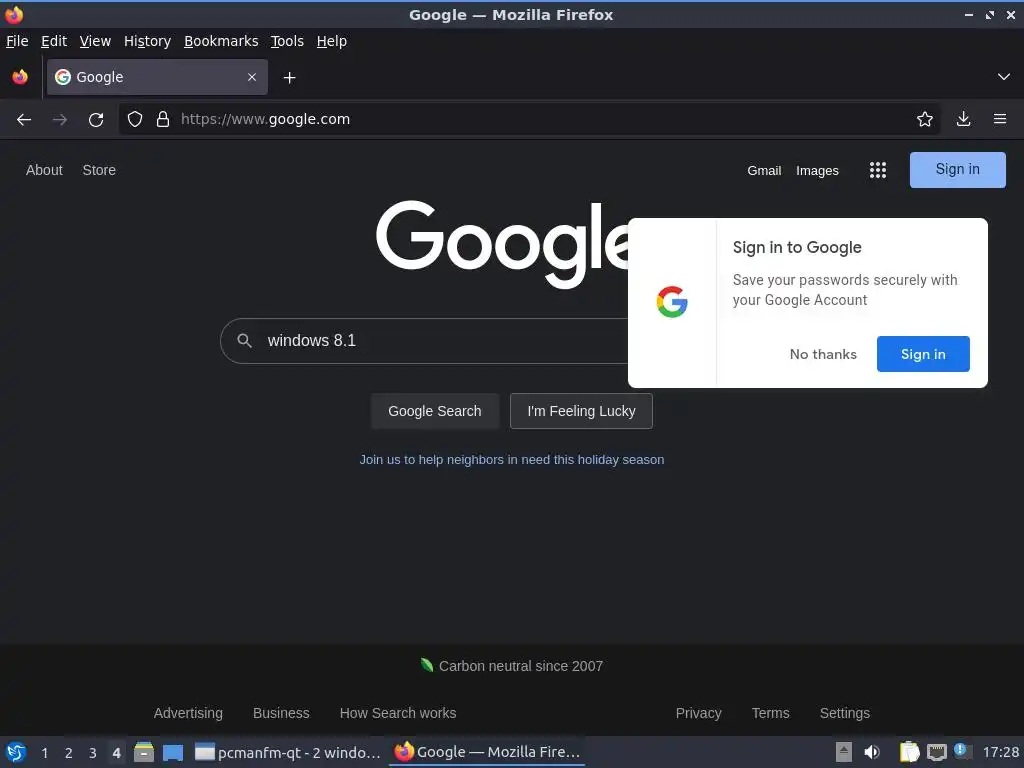This screenshot has height=768, width=1024.
Task: Click Sign in at page top right
Action: point(957,170)
